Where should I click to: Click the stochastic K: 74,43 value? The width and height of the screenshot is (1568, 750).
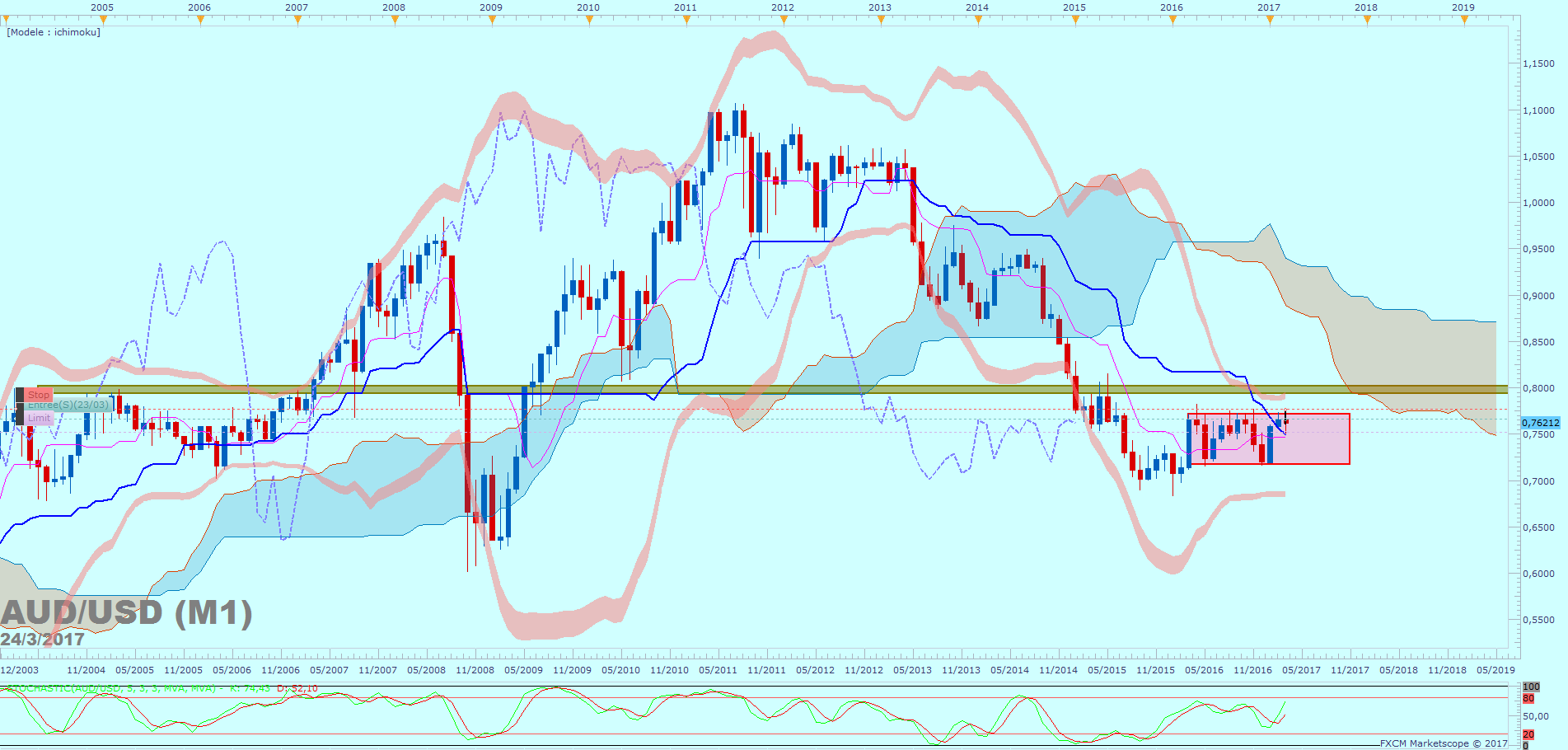(250, 688)
